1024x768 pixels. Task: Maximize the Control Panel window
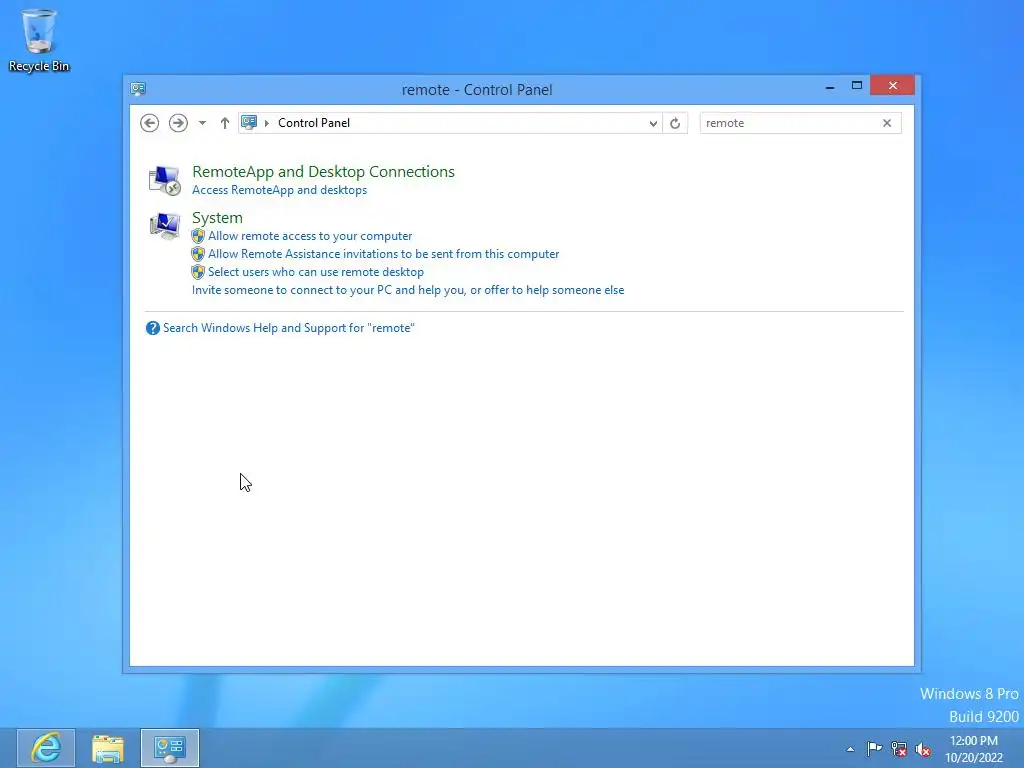click(857, 86)
